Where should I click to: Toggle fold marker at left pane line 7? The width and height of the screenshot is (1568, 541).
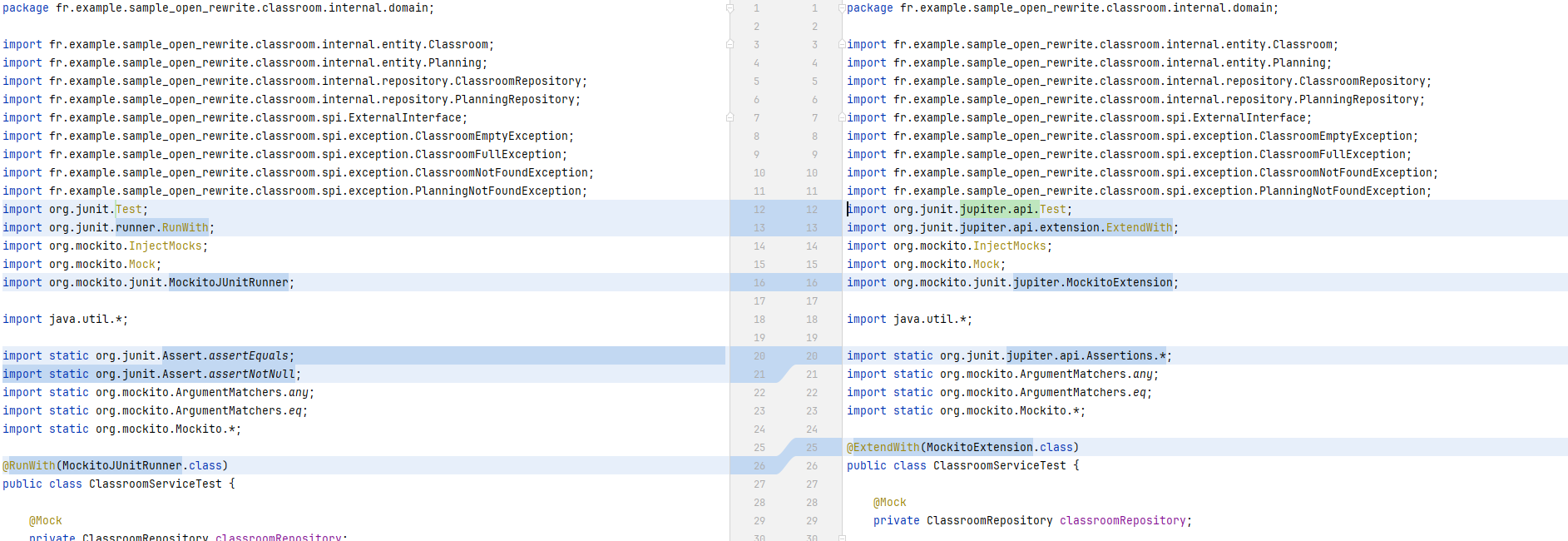730,118
